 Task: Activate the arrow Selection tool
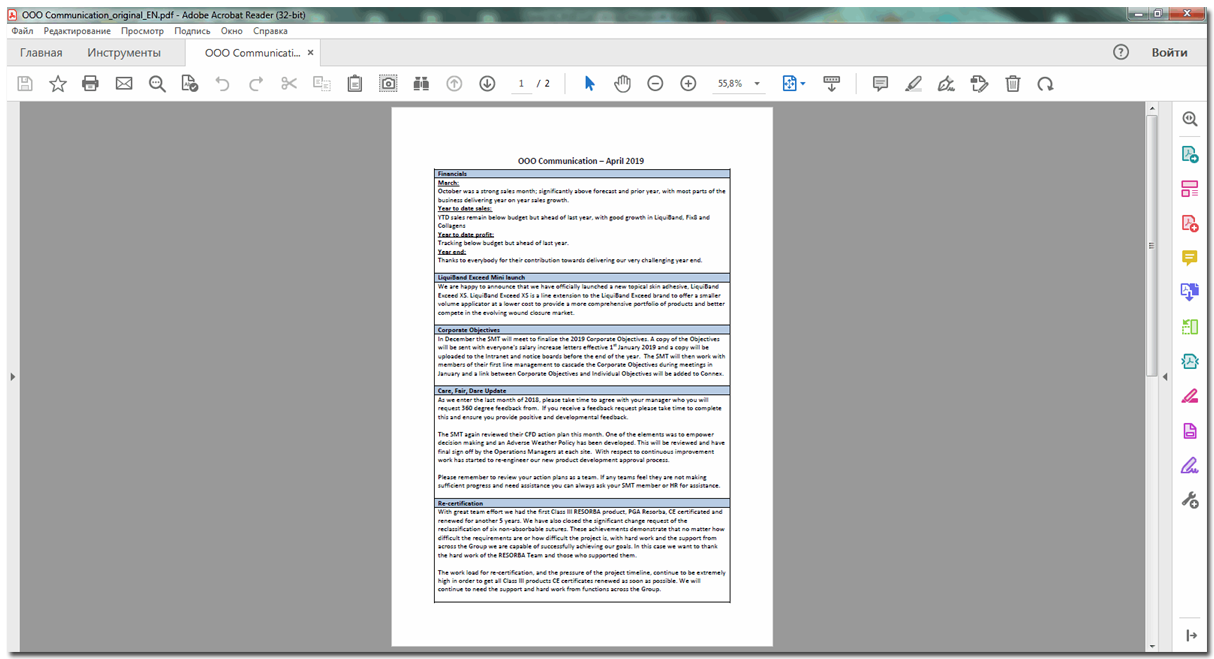(x=589, y=84)
